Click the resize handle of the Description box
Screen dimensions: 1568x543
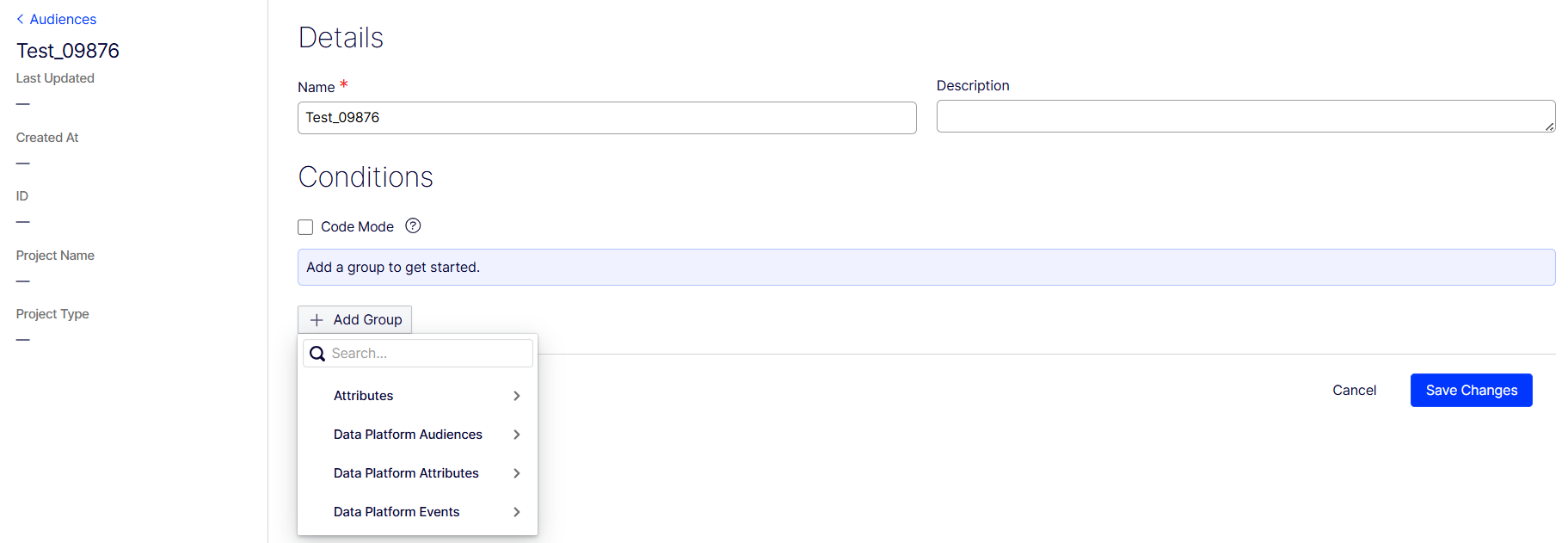1549,126
